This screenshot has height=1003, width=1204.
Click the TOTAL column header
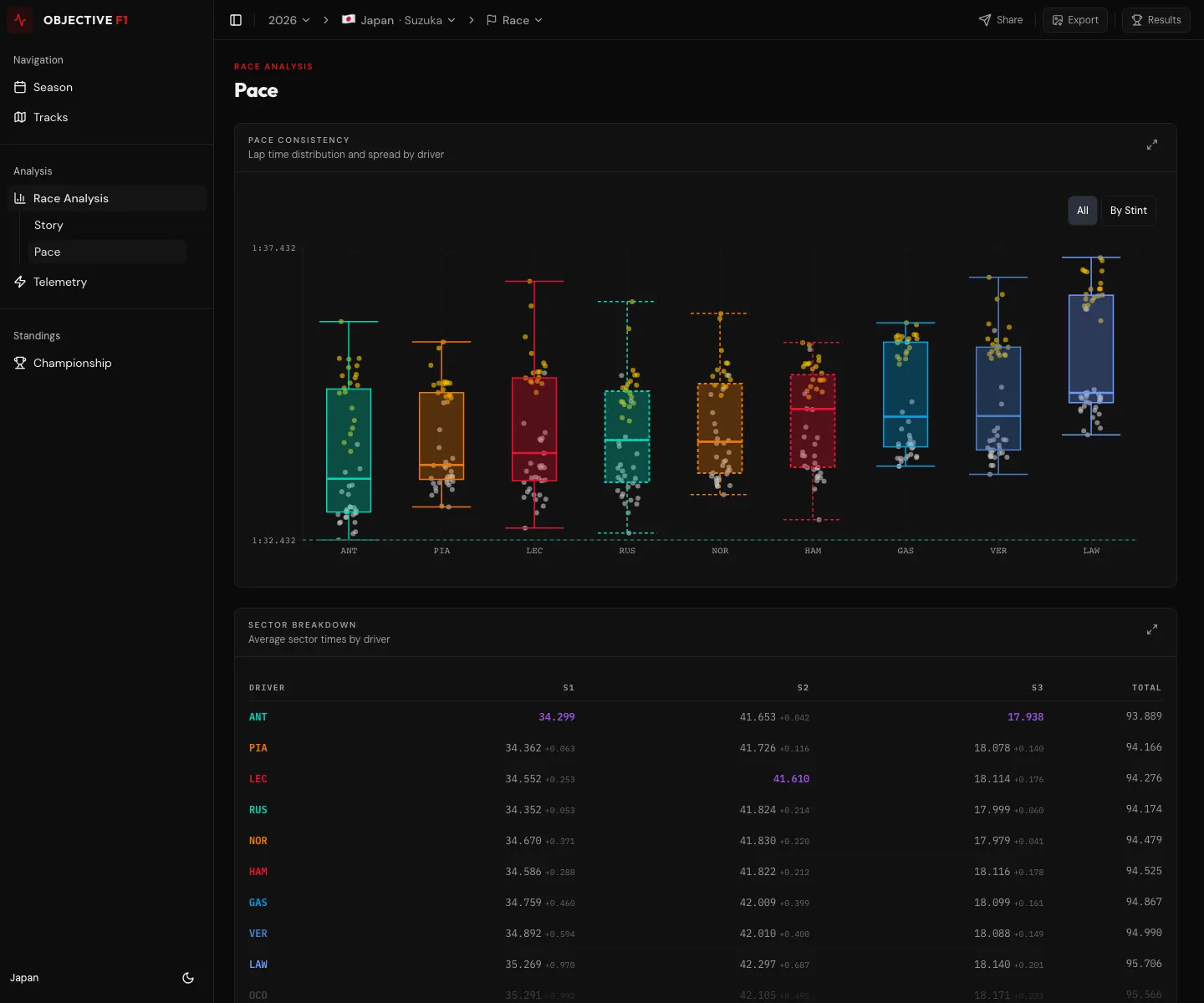(x=1146, y=688)
